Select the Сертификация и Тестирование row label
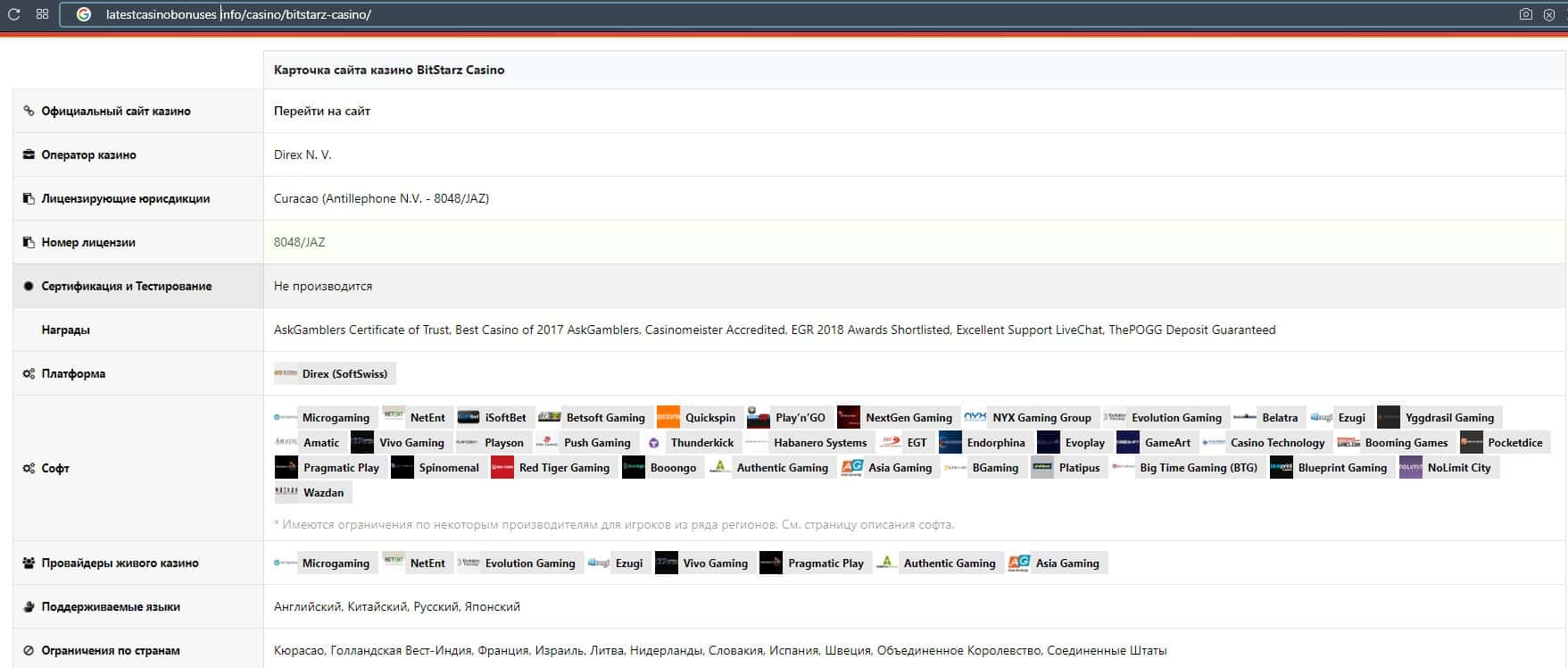Screen dimensions: 1568x668 point(126,286)
